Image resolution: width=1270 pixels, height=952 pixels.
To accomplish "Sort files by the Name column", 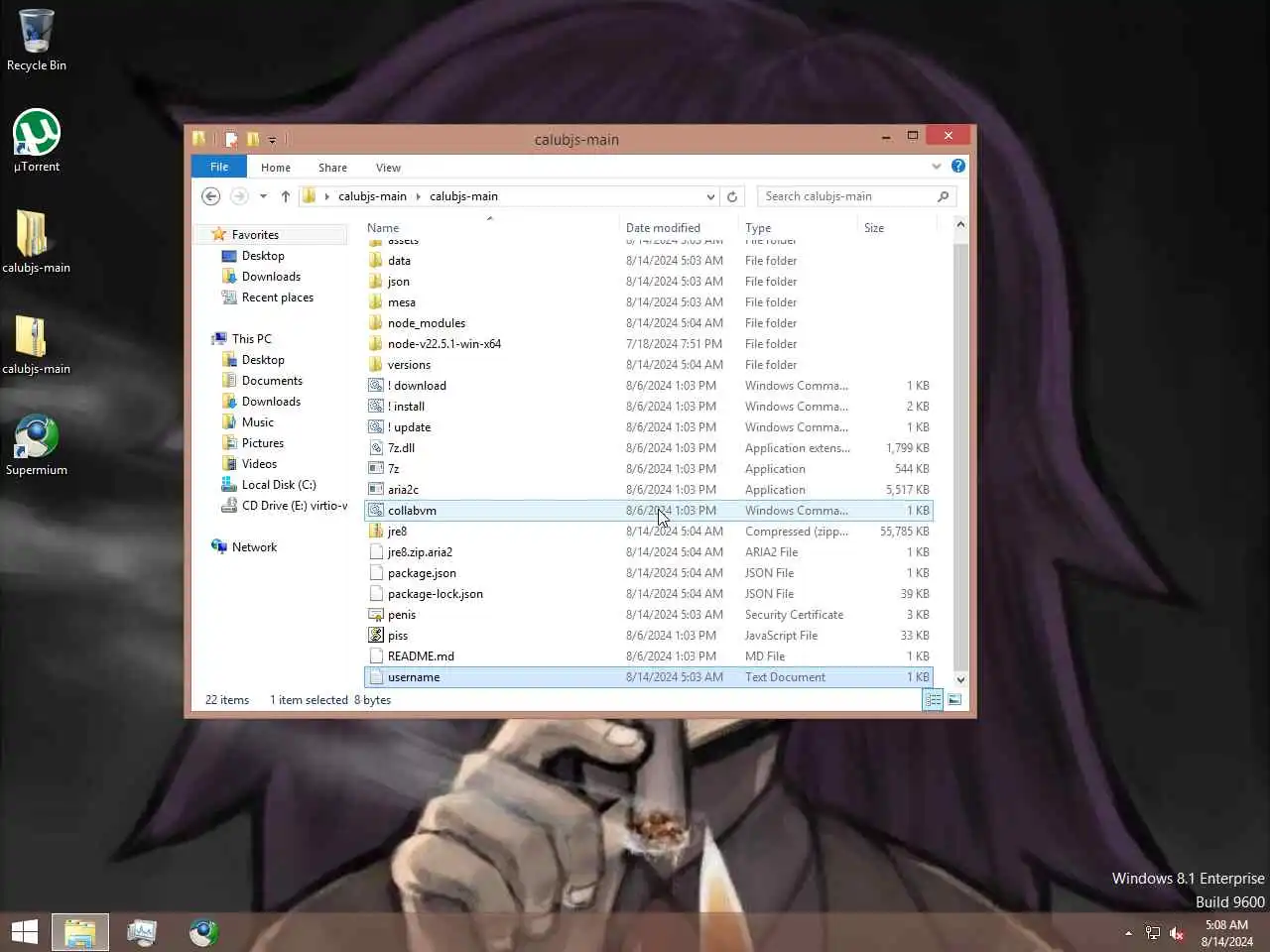I will (x=491, y=228).
